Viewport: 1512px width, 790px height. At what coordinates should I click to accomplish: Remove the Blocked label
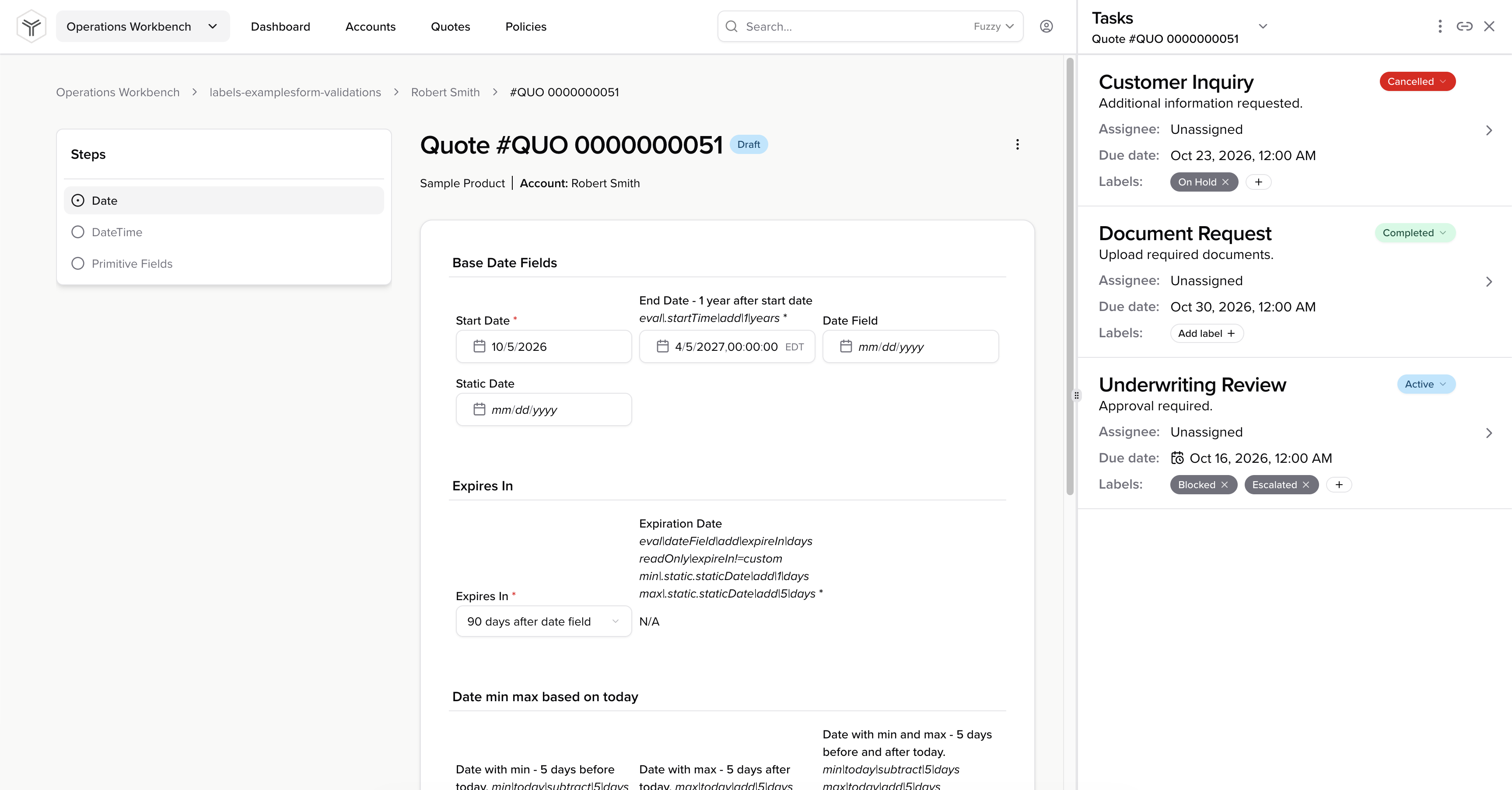click(1225, 485)
